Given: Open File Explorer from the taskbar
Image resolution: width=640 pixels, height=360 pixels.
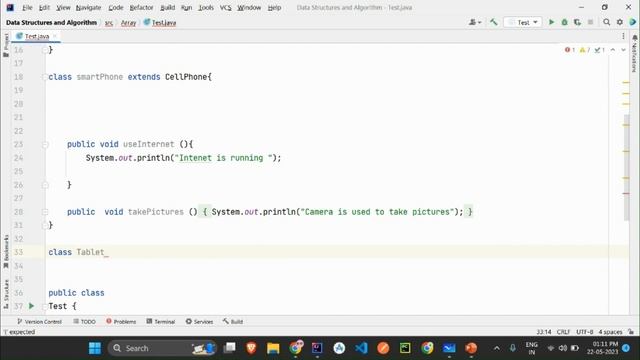Looking at the screenshot, I should [x=273, y=348].
